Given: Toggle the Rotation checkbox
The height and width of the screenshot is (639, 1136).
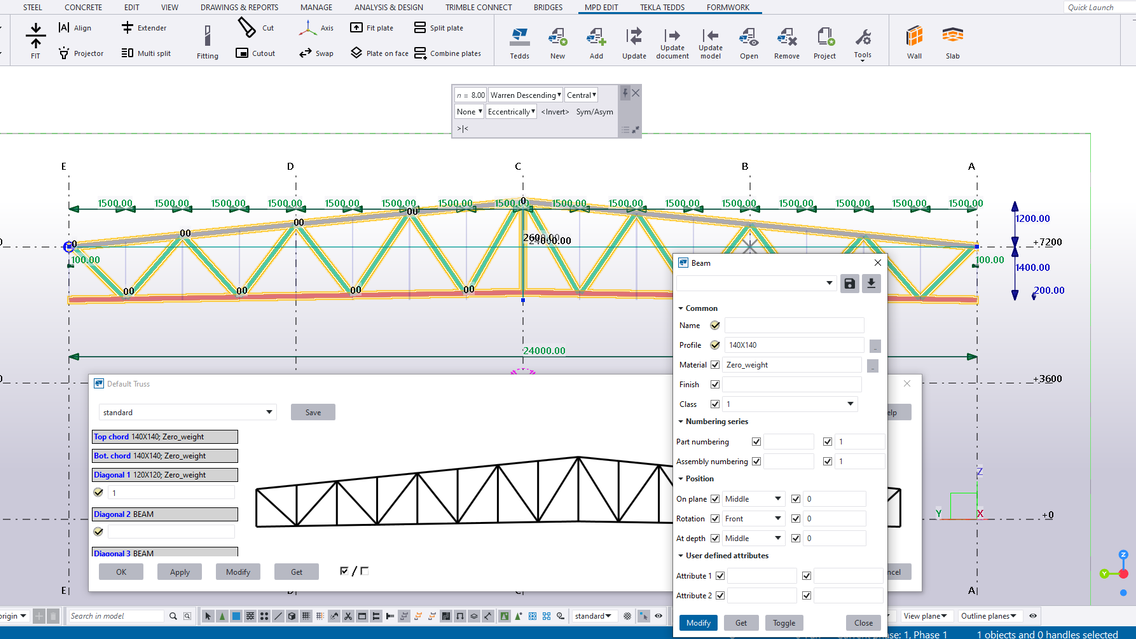Looking at the screenshot, I should pyautogui.click(x=715, y=518).
